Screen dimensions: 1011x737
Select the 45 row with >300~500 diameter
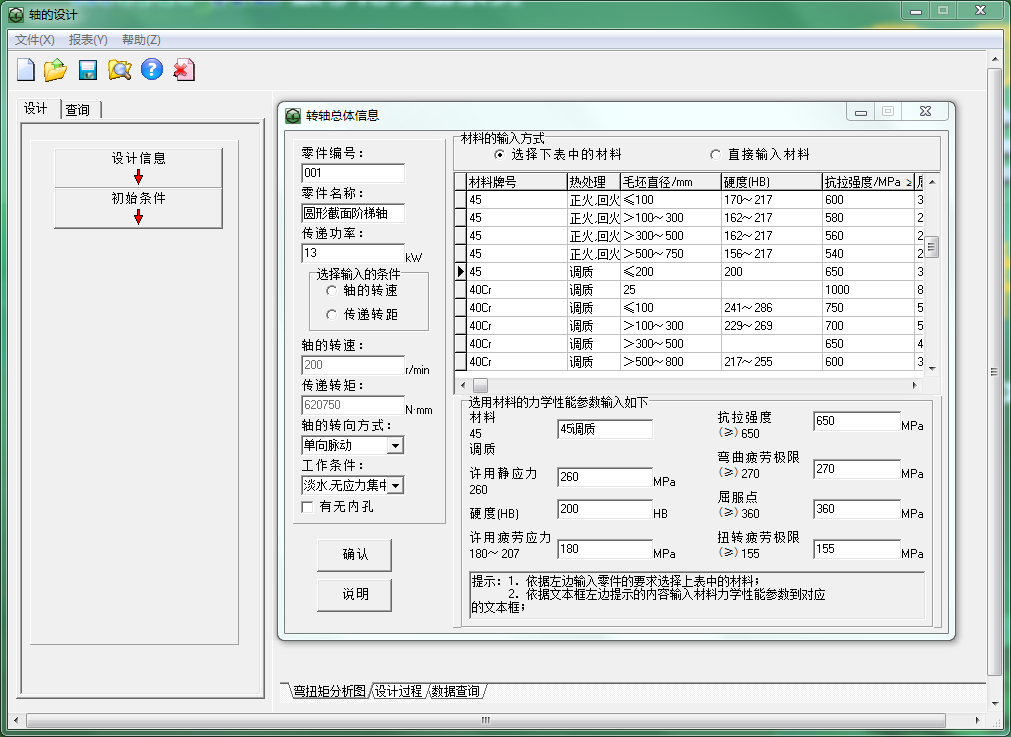point(690,236)
